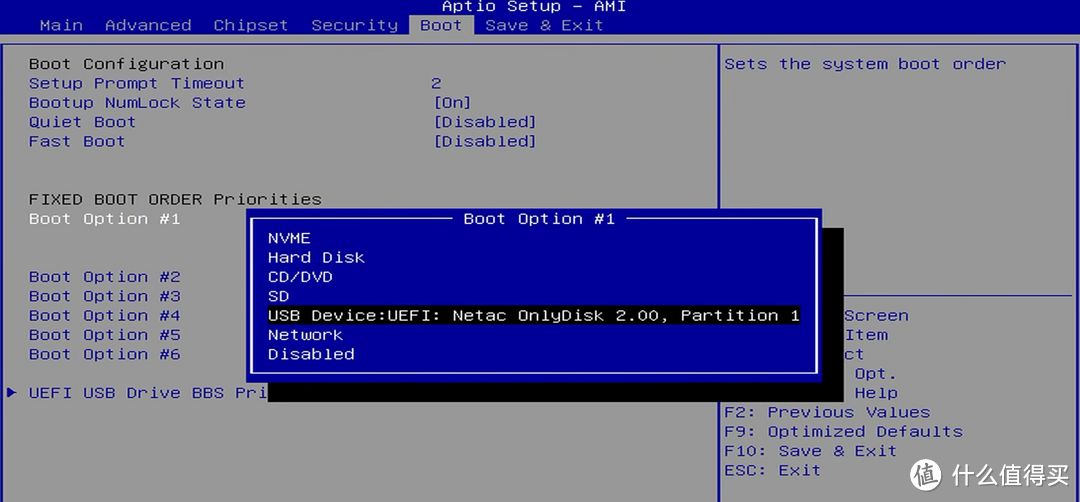Screen dimensions: 1080x502
Task: Choose NVME in Boot Option #1 popup
Action: 289,238
